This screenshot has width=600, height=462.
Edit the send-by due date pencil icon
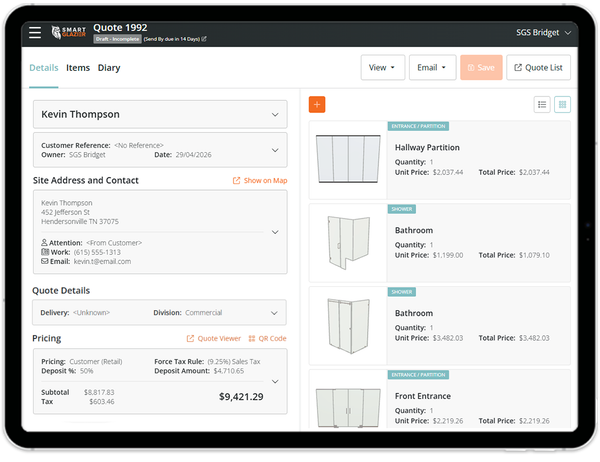click(204, 39)
